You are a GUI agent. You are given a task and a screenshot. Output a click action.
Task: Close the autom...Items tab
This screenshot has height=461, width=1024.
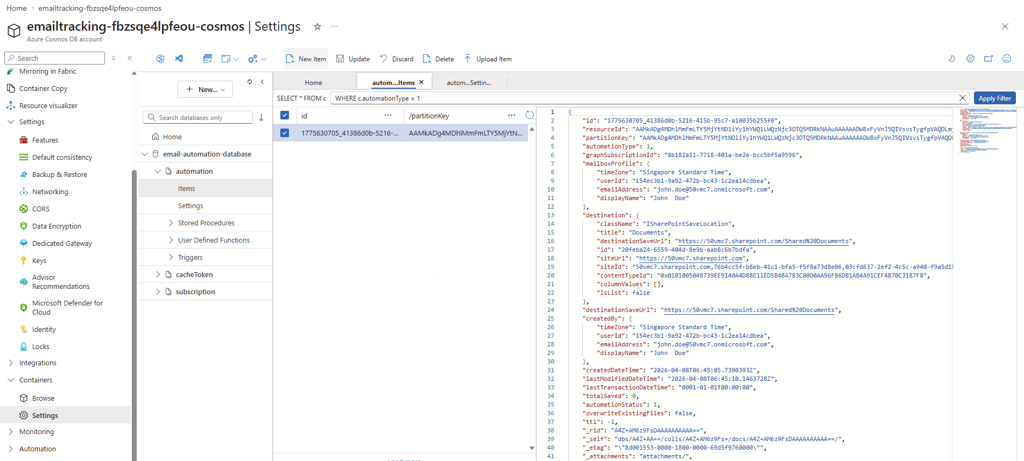(421, 82)
